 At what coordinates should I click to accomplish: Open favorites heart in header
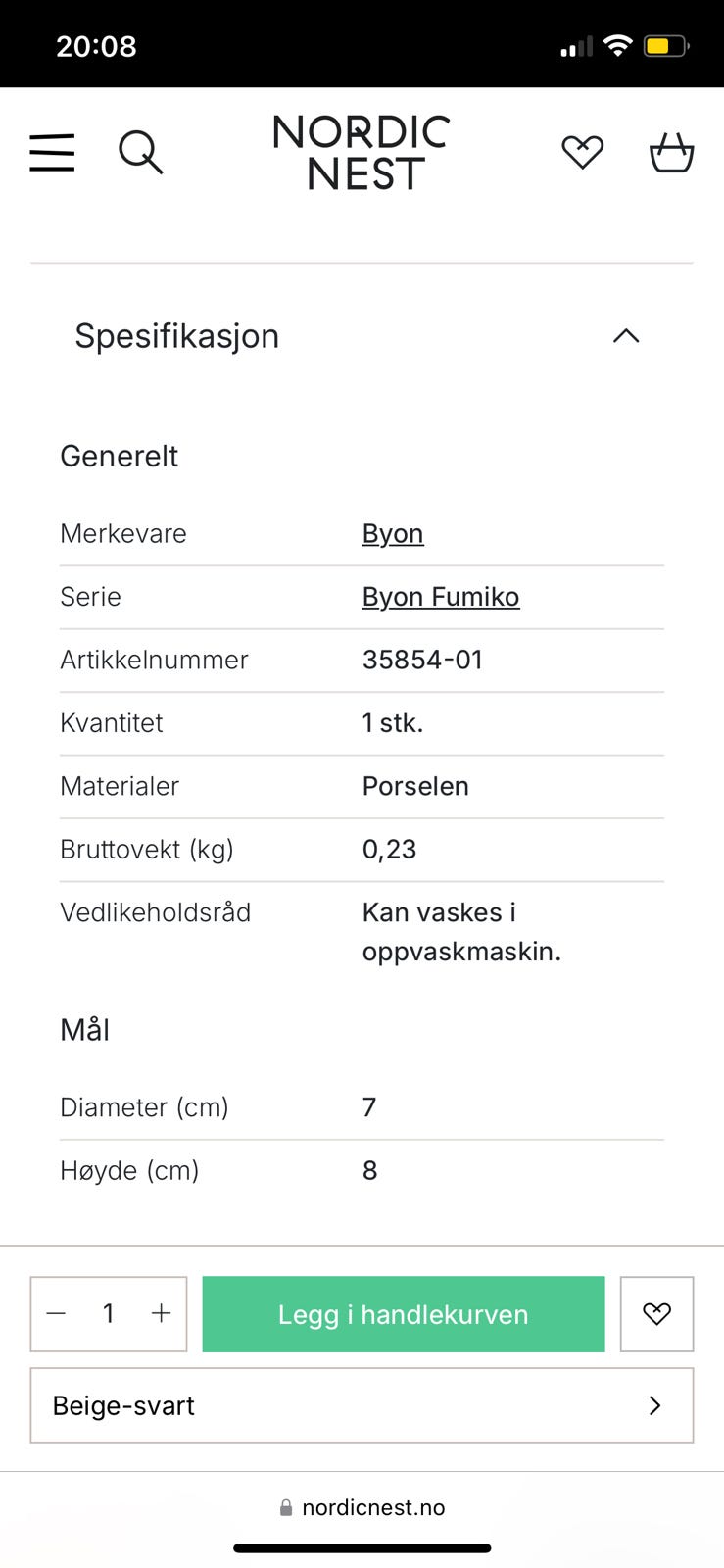click(582, 152)
